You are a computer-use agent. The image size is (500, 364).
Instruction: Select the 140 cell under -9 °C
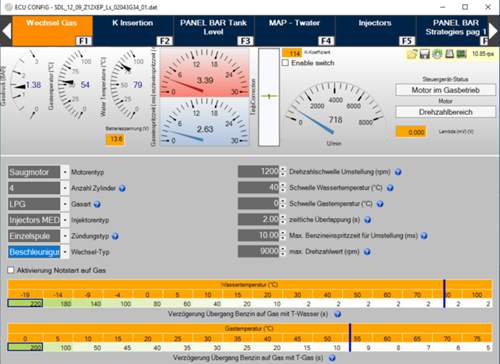click(88, 304)
